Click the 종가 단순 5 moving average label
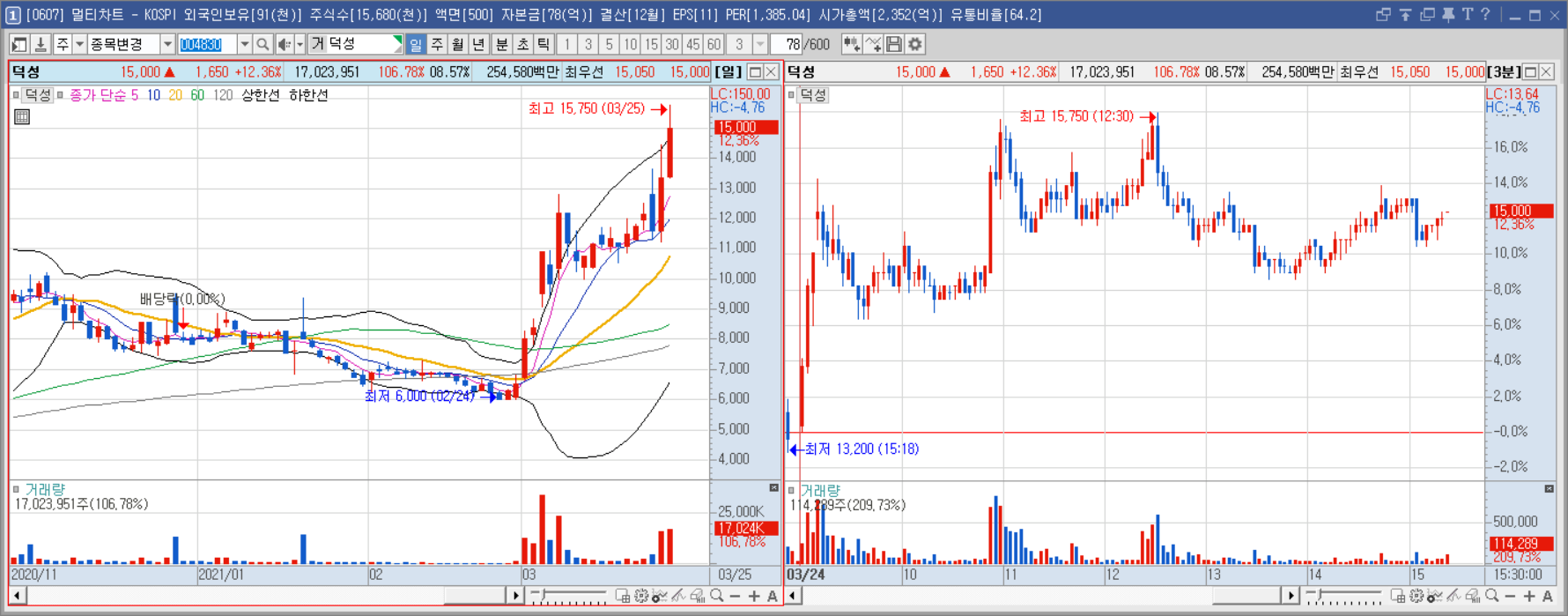 104,95
